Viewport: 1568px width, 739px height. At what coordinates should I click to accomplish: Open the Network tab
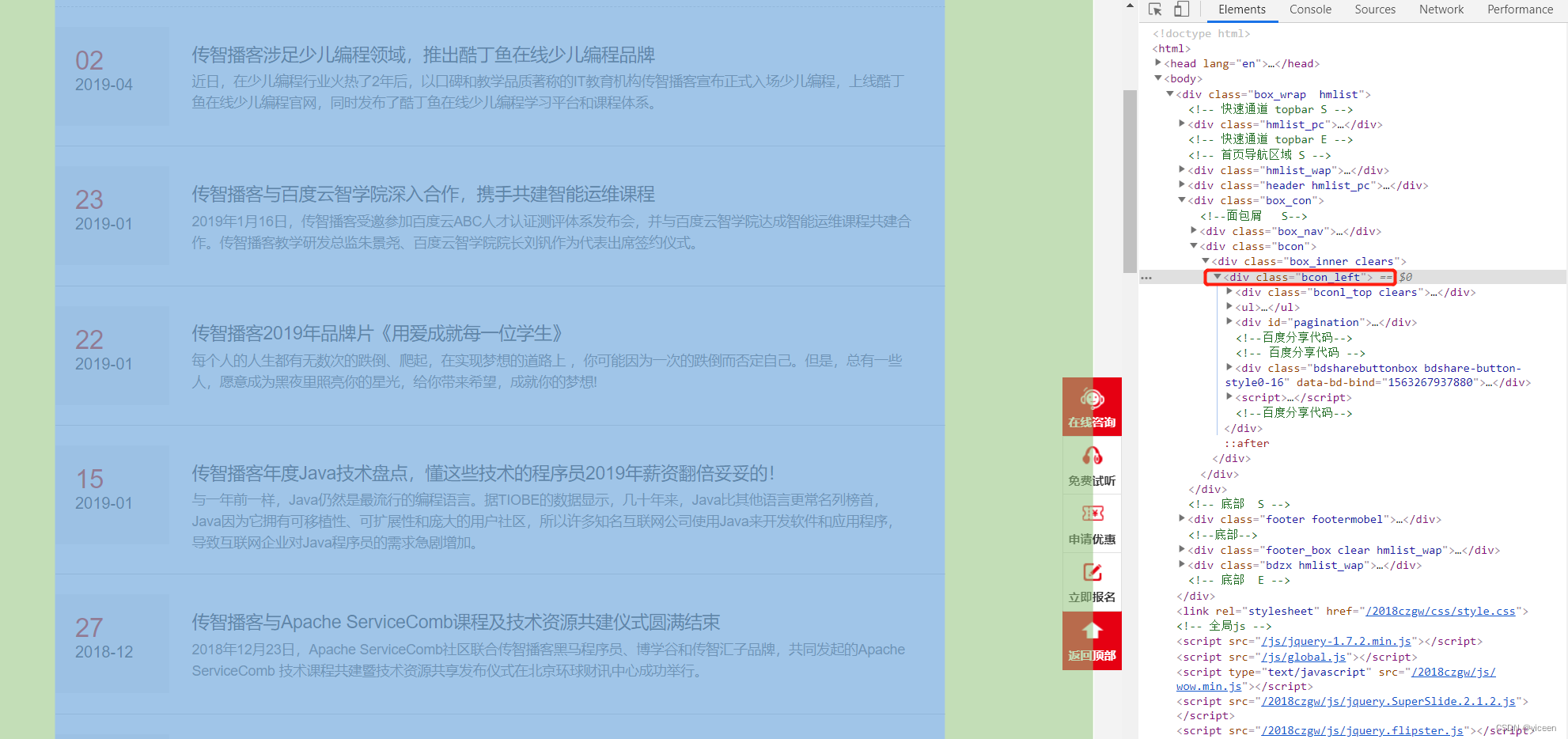tap(1441, 9)
